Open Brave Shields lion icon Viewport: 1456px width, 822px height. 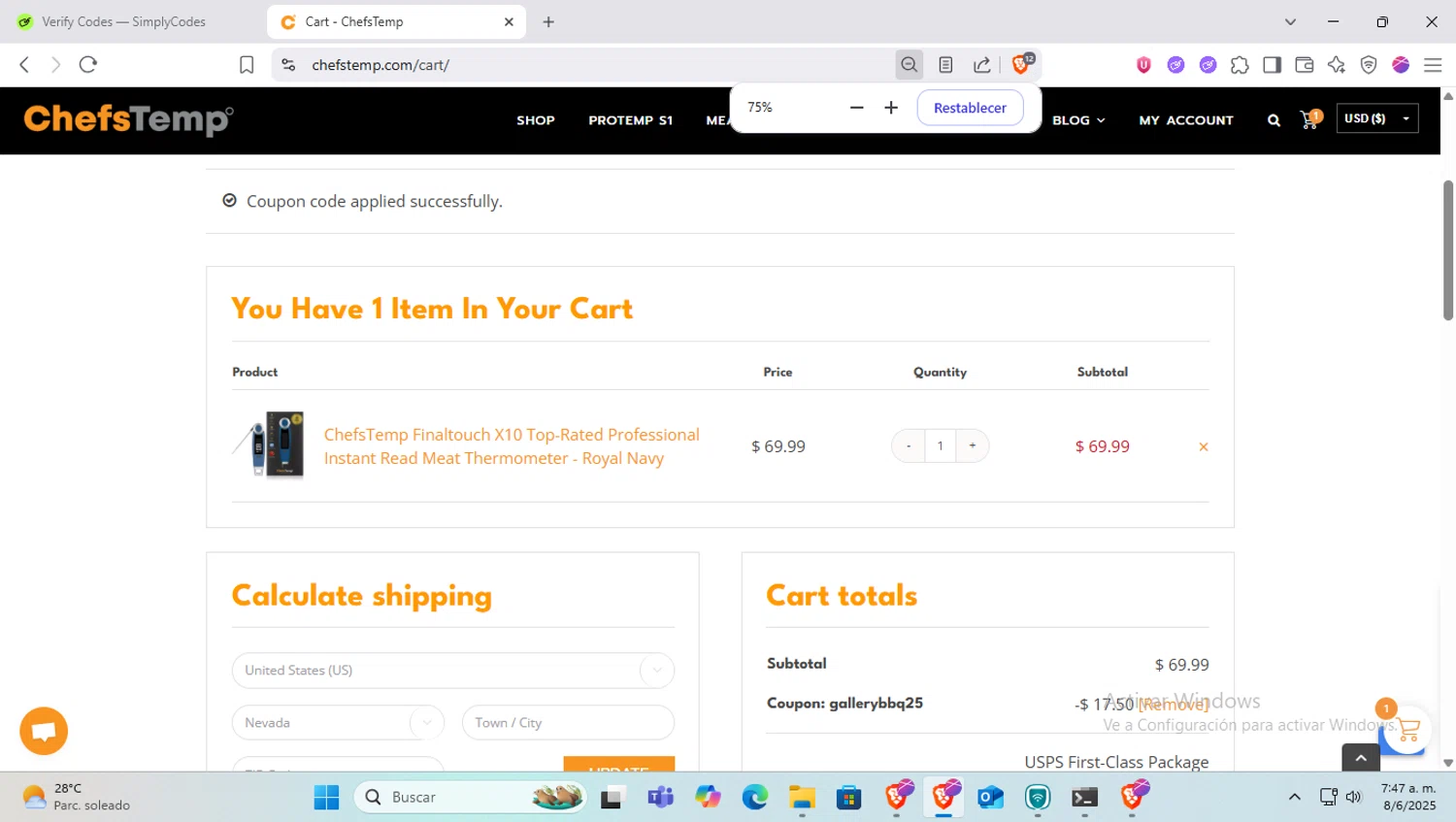[1022, 64]
